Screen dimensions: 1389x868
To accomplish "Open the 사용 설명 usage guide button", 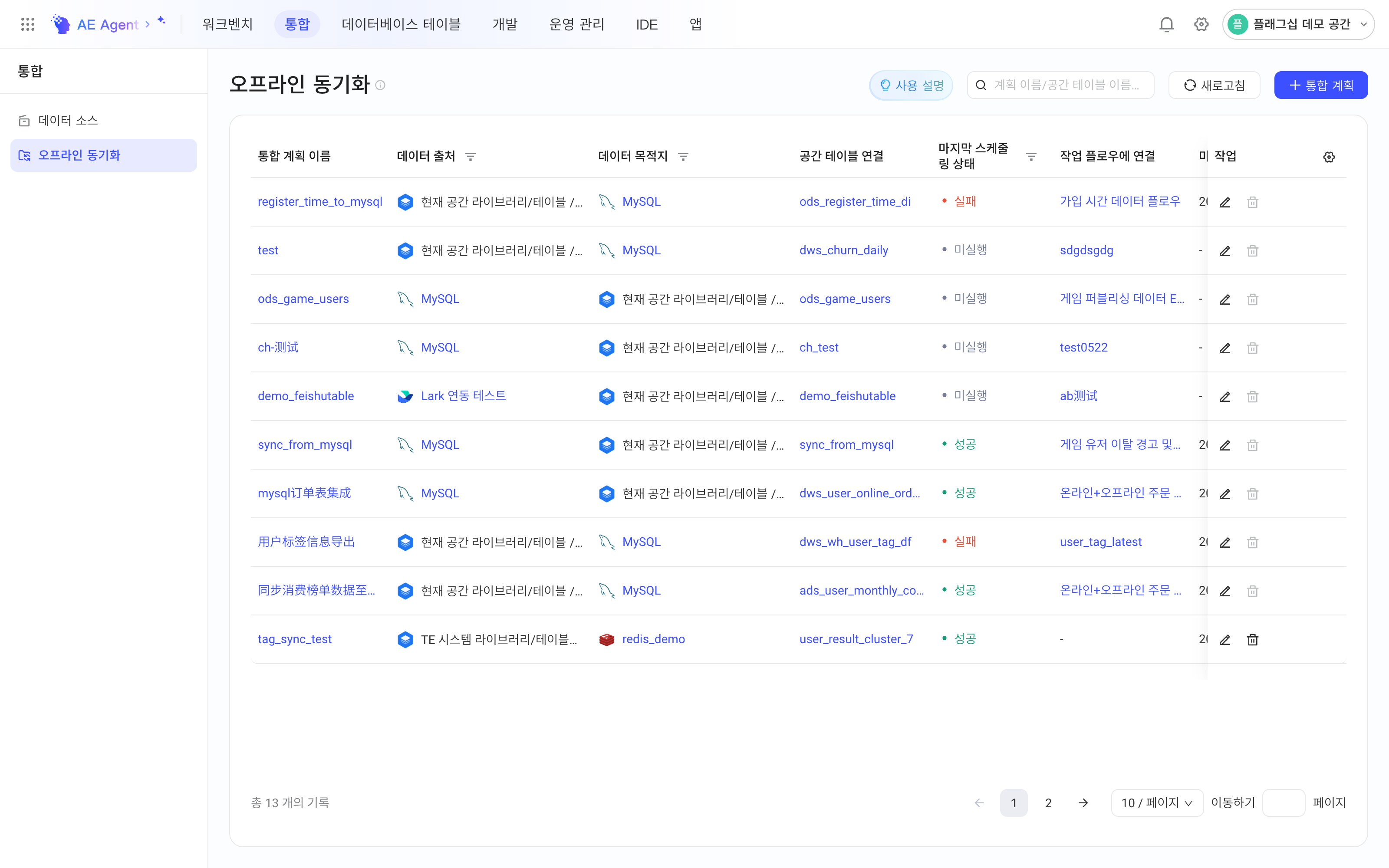I will pos(911,85).
